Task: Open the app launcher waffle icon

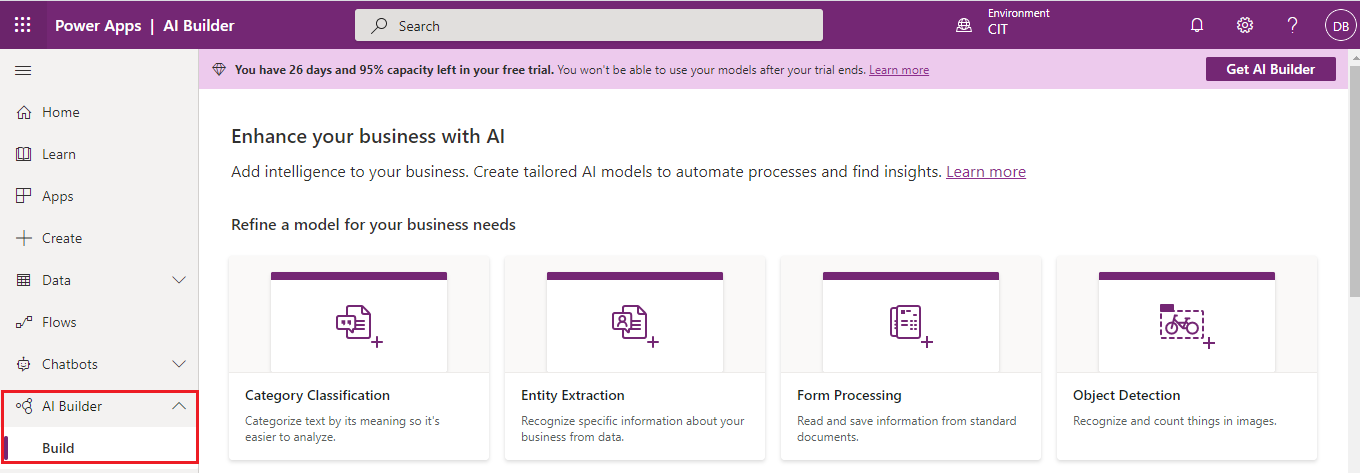Action: pos(23,25)
